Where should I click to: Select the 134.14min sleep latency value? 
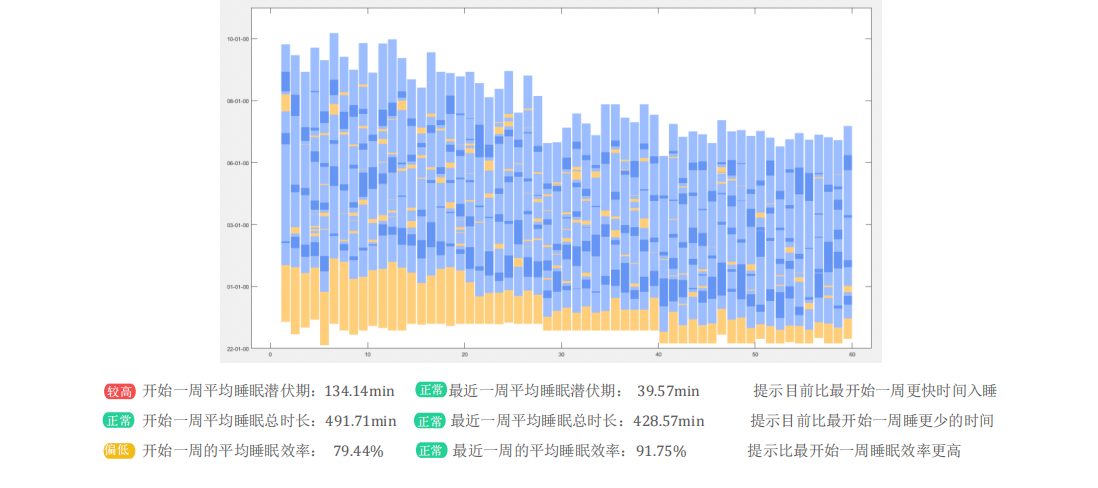click(363, 391)
